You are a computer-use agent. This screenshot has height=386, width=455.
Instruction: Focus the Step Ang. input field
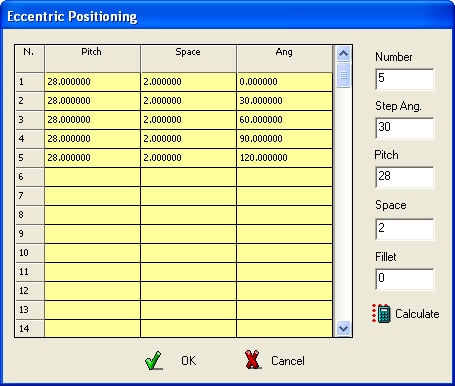coord(405,128)
